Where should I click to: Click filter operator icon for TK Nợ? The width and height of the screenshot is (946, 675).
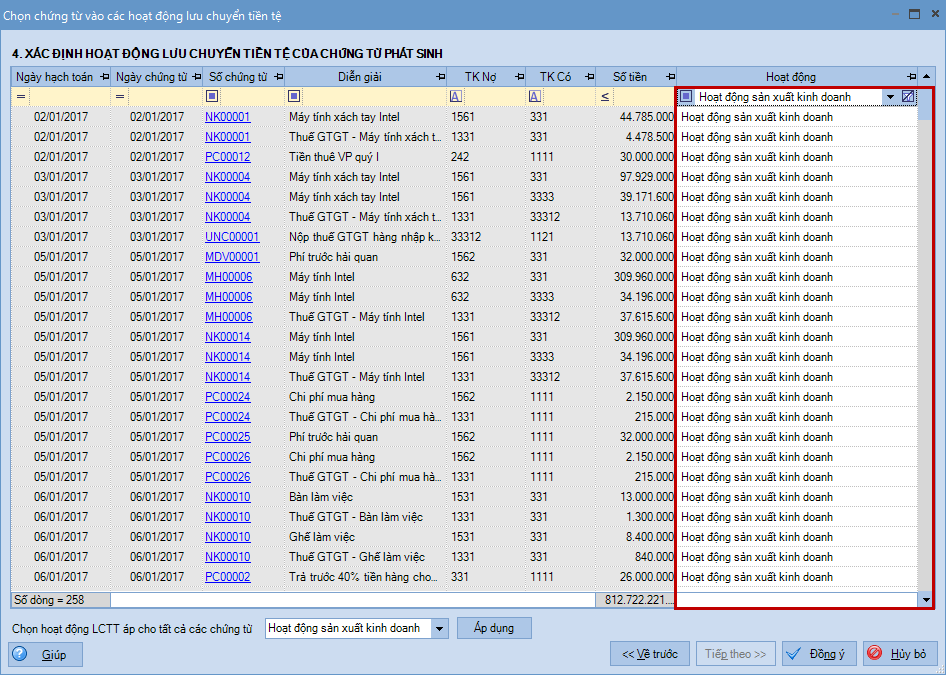coord(456,97)
